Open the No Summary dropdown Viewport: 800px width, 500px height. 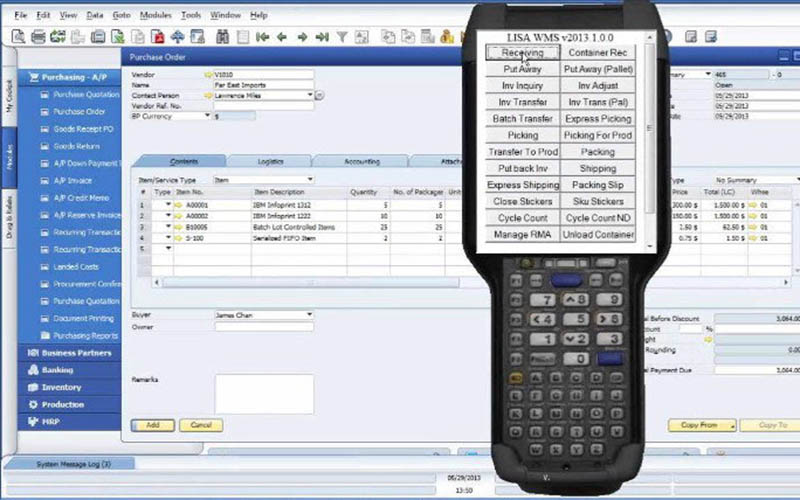point(797,180)
